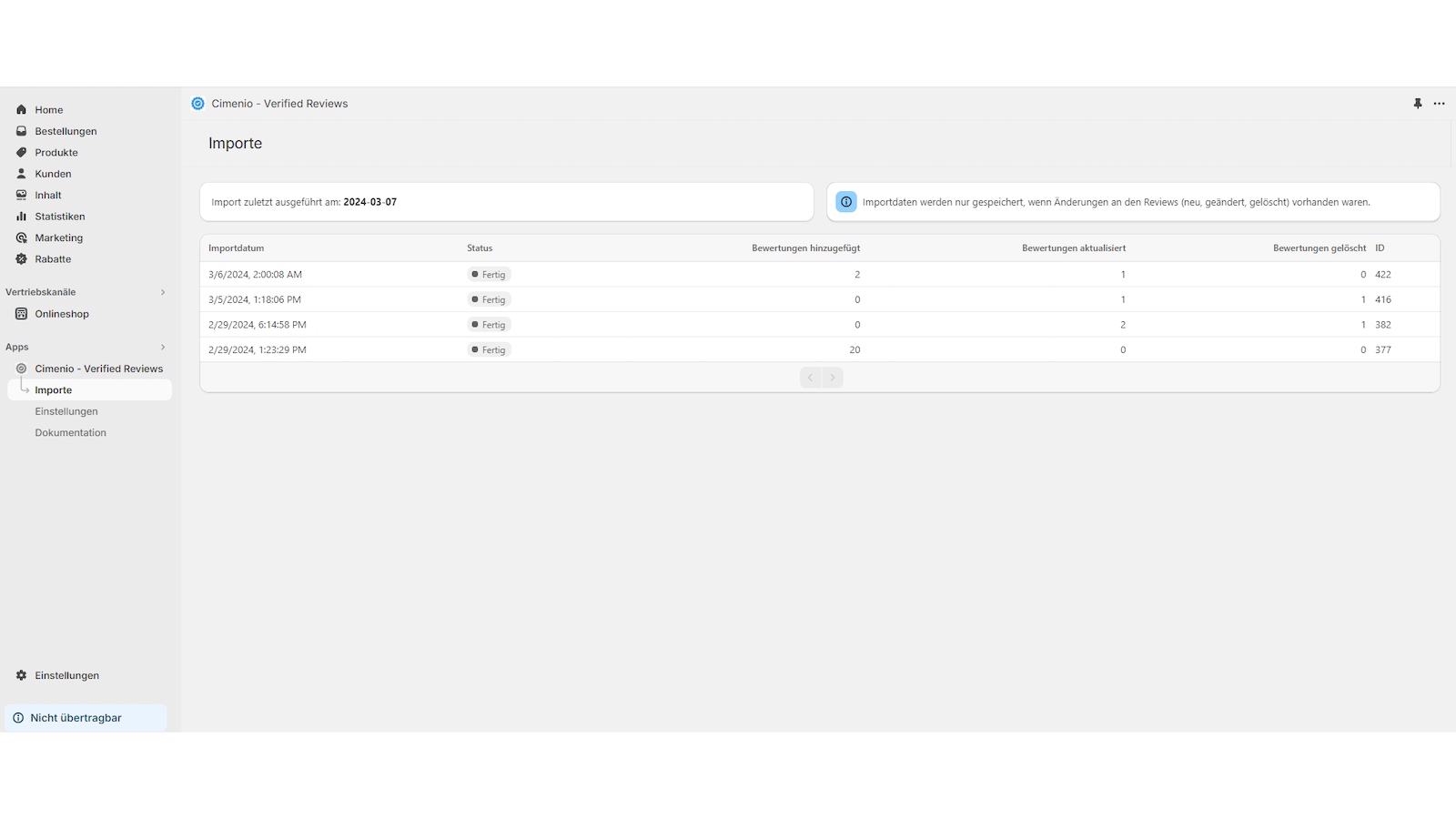Click the info icon beside Nicht übertragbar

pyautogui.click(x=18, y=718)
